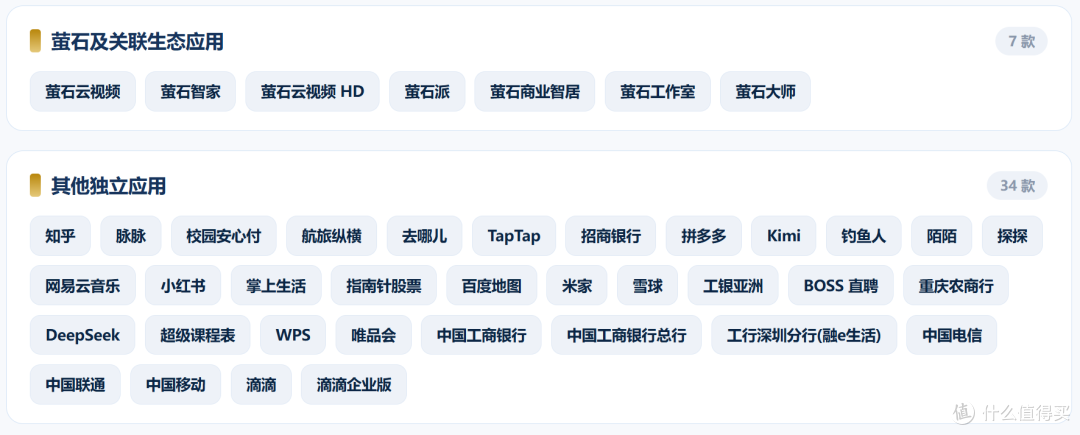Image resolution: width=1080 pixels, height=435 pixels.
Task: Click the 重庆农商行 chip
Action: tap(956, 286)
